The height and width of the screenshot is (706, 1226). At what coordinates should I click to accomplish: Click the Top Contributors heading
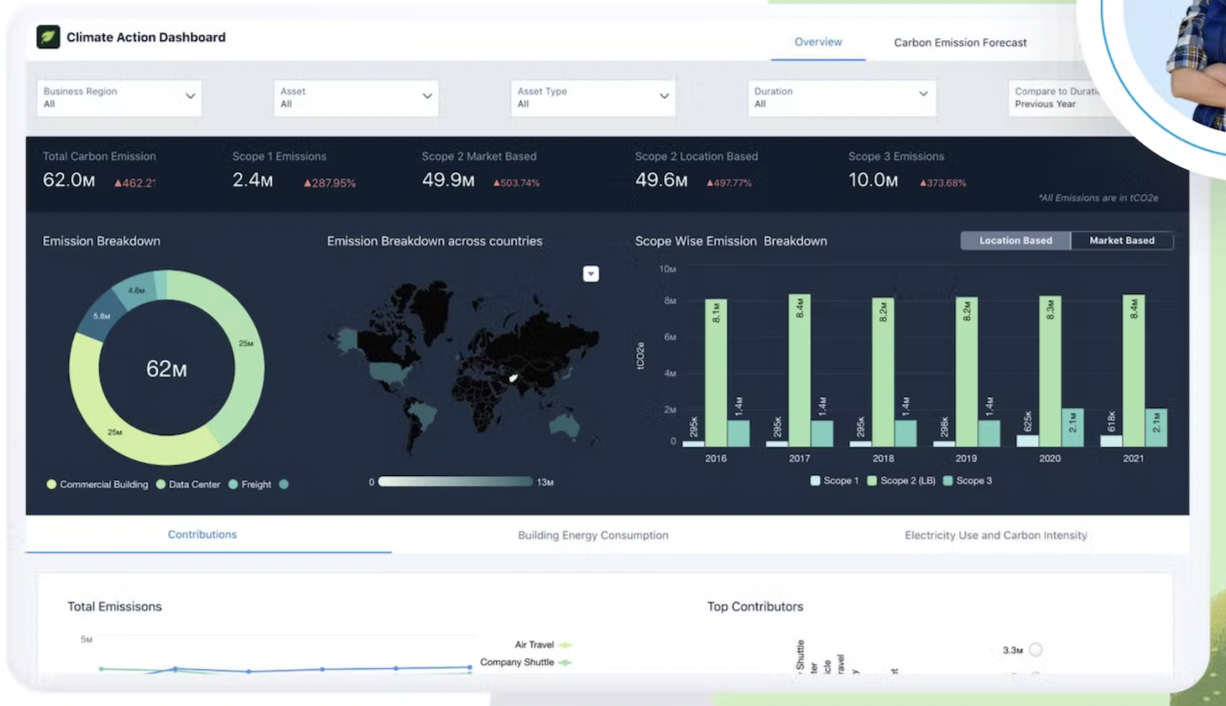click(755, 606)
